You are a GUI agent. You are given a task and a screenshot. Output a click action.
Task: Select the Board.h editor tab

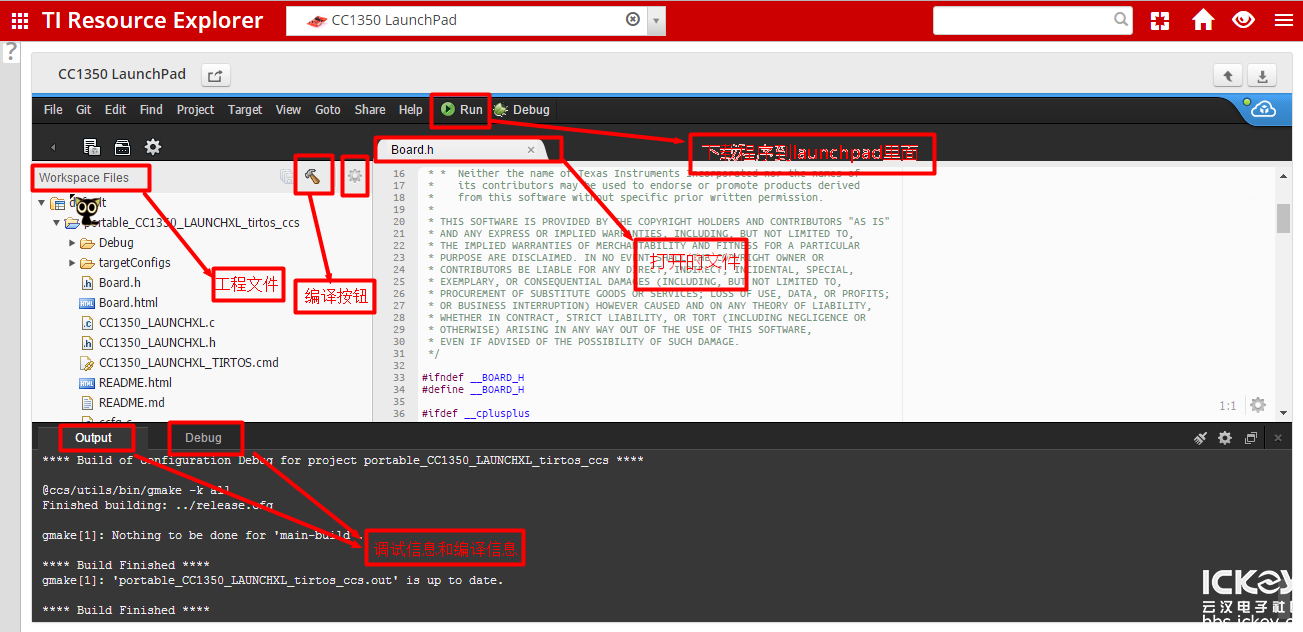(x=459, y=150)
